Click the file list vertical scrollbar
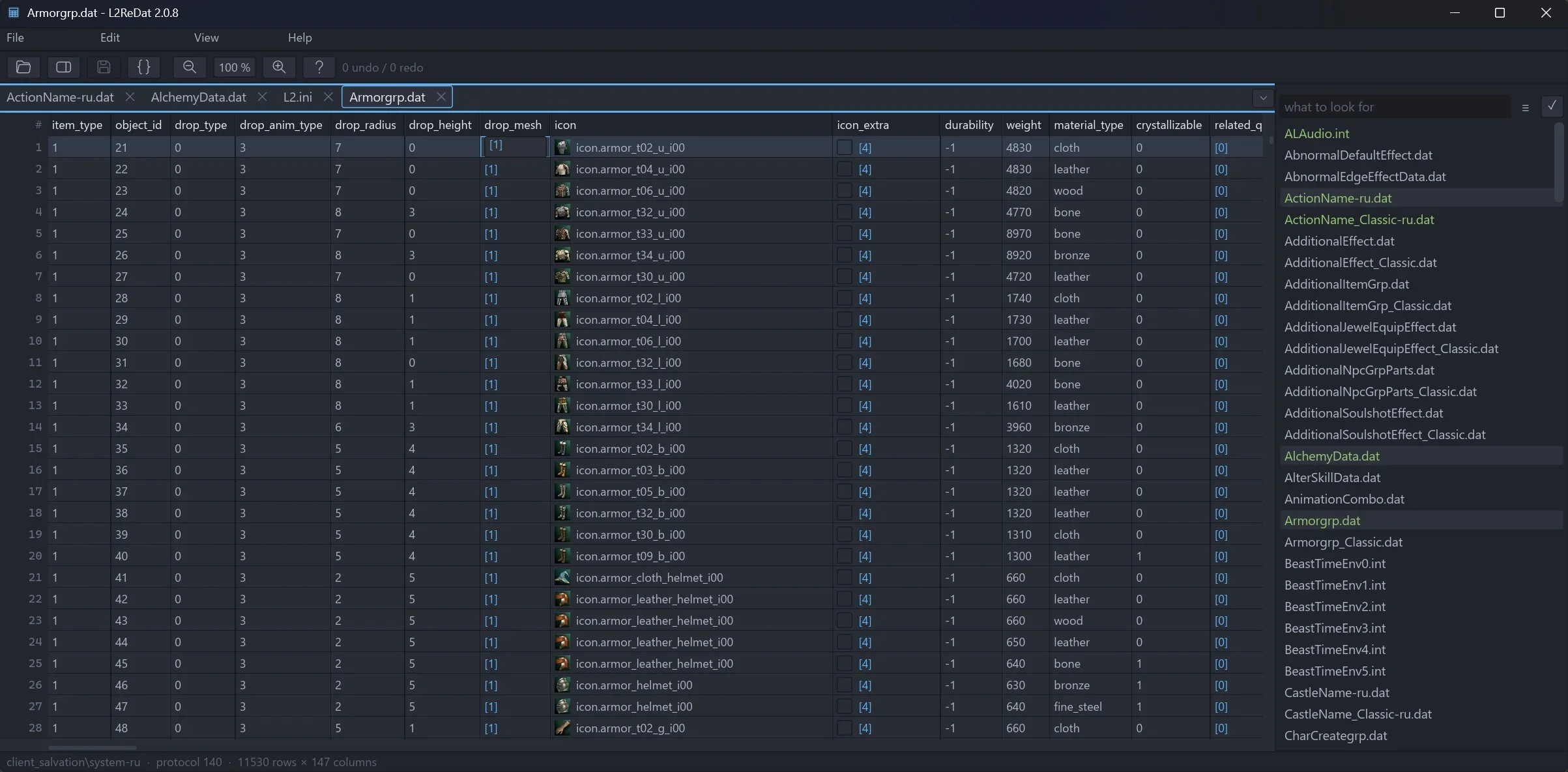 [x=1559, y=163]
